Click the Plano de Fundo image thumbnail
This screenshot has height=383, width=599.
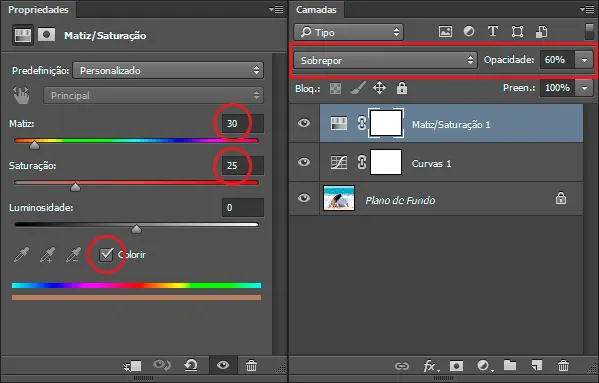coord(339,198)
